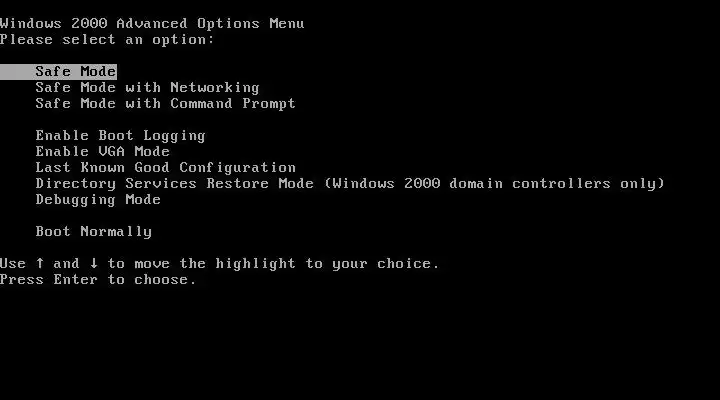Click the word 'Networking' in second option

coord(215,87)
